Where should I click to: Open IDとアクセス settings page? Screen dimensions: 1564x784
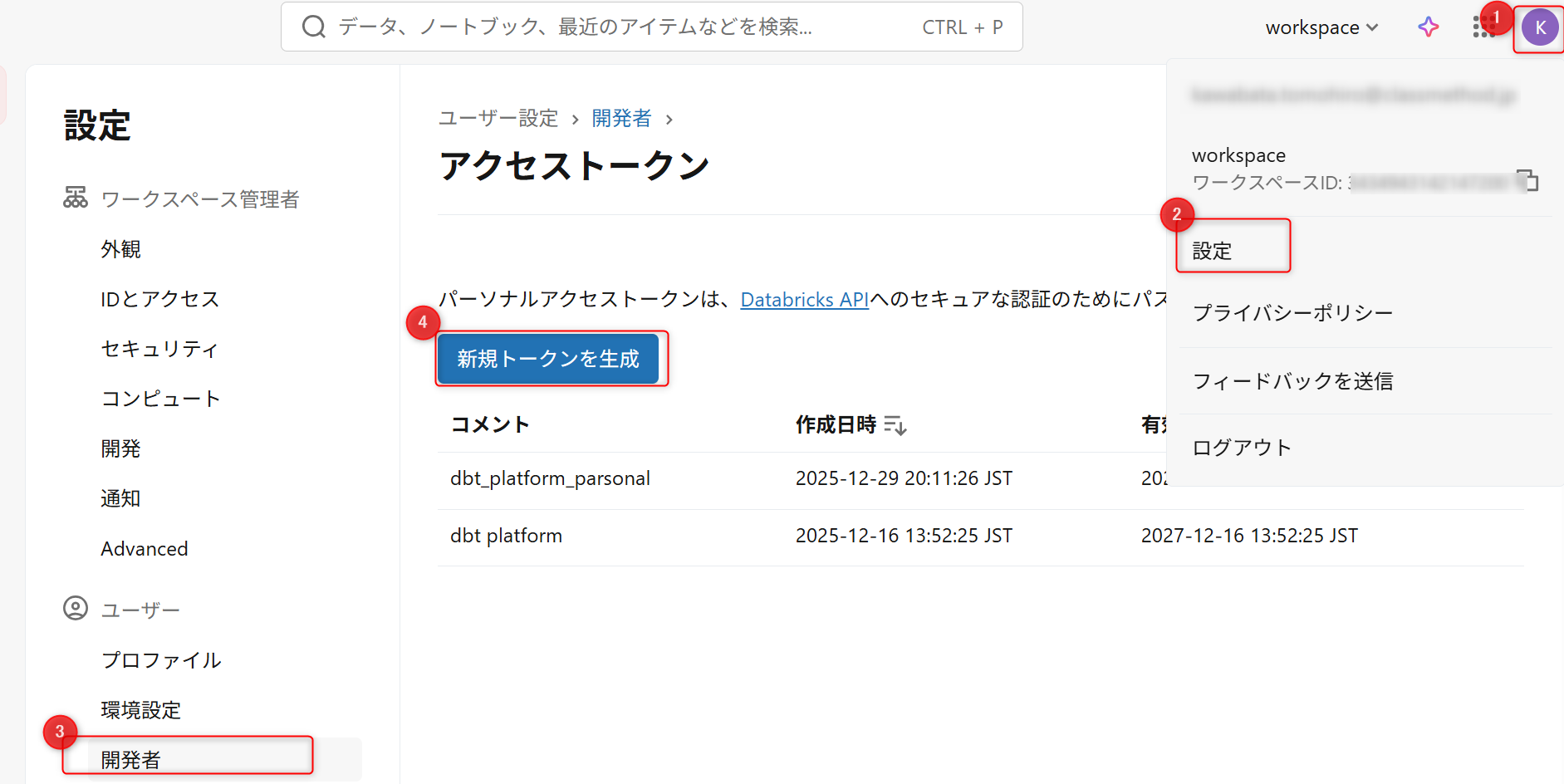pos(159,299)
